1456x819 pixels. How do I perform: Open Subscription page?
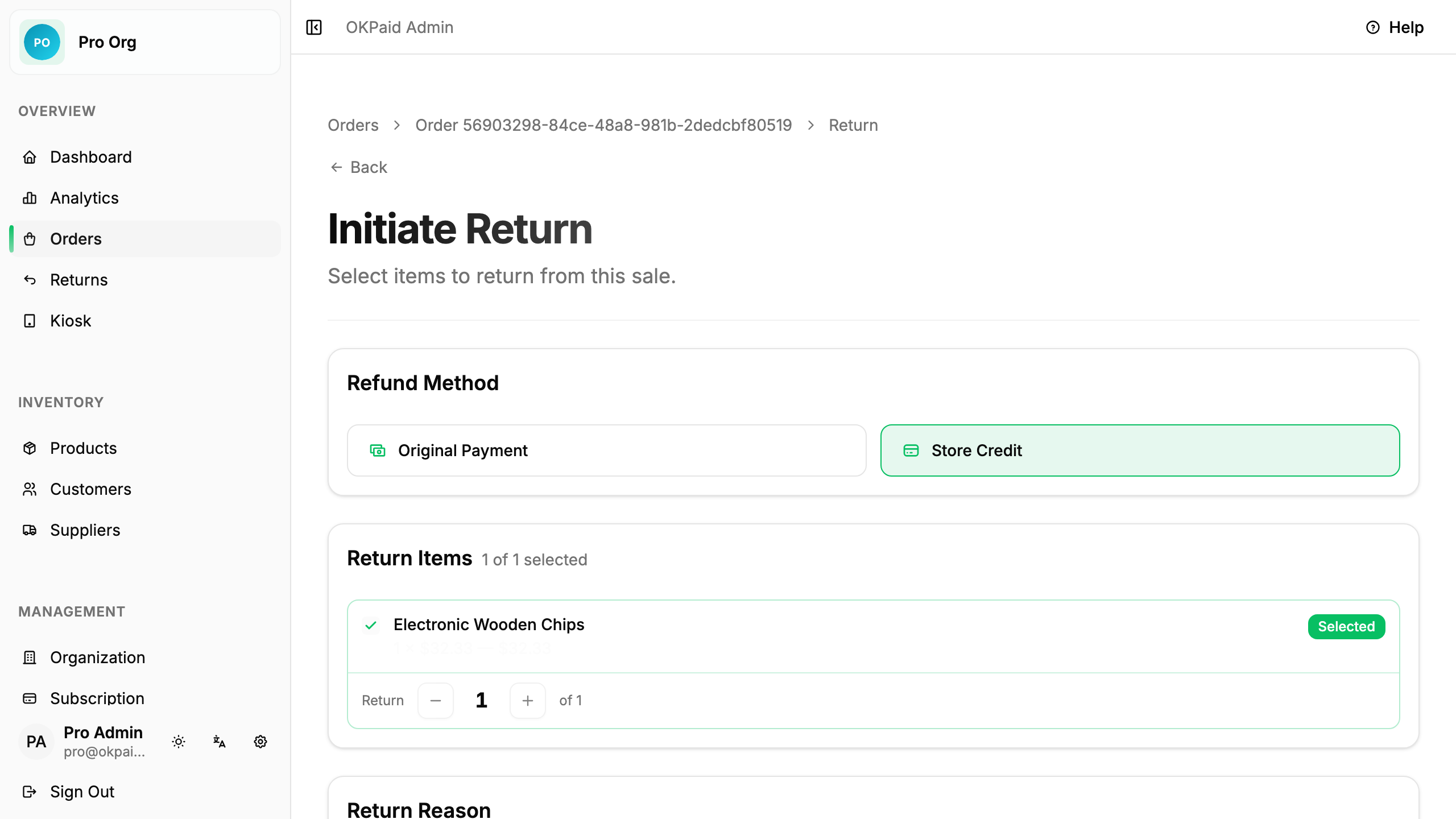145,698
